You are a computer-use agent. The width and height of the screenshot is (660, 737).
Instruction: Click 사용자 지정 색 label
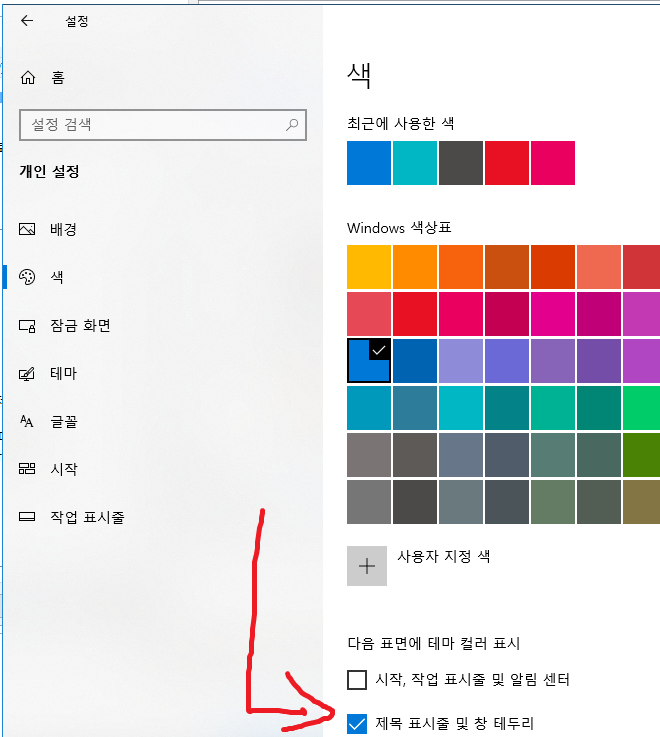pos(444,557)
